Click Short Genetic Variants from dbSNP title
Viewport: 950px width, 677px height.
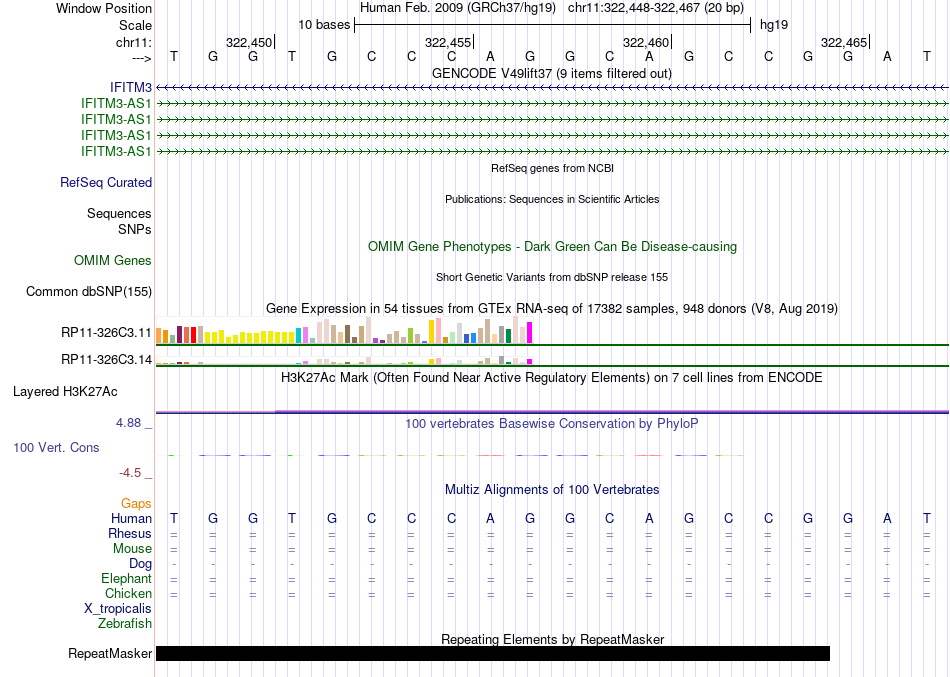[552, 277]
